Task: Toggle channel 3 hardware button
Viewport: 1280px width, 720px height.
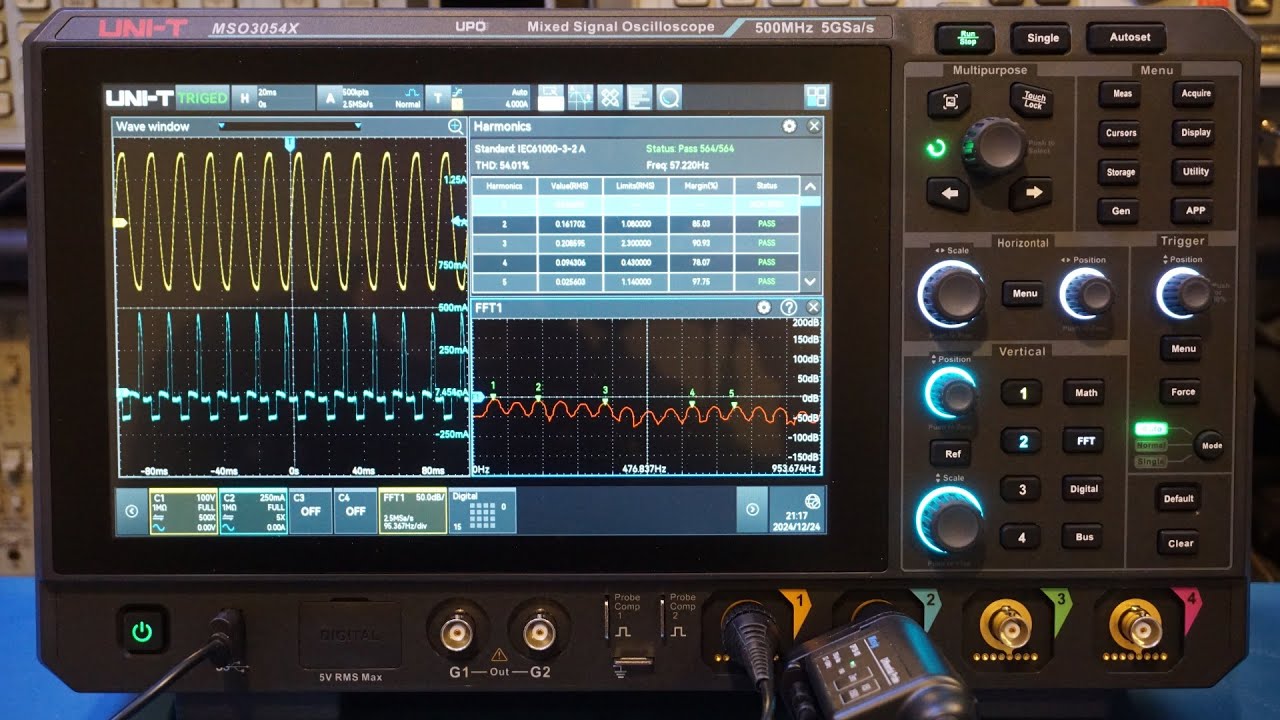Action: (1022, 489)
